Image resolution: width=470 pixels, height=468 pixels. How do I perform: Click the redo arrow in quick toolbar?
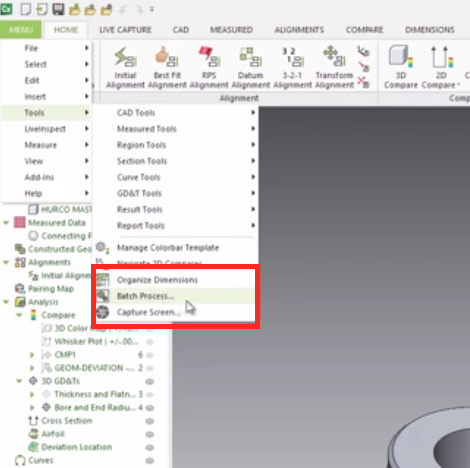point(139,9)
